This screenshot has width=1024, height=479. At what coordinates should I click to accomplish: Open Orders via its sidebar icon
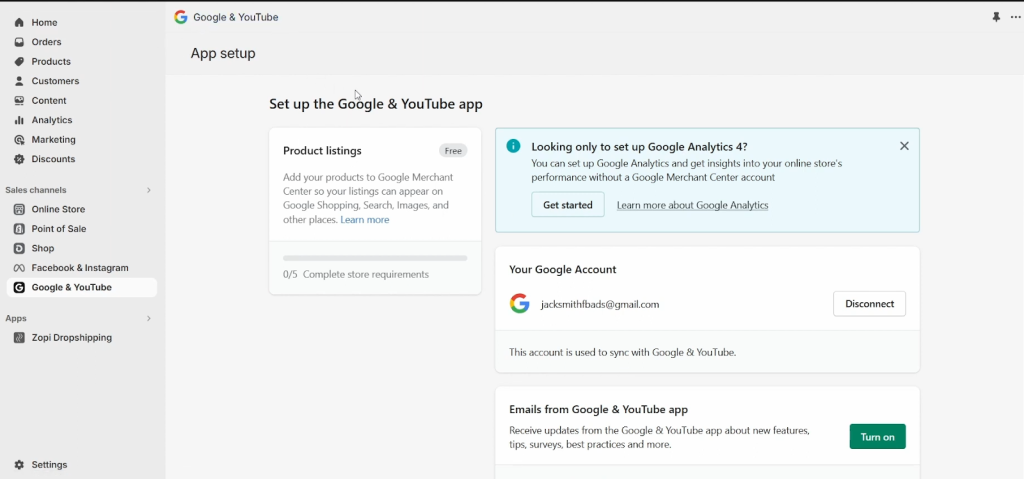19,42
